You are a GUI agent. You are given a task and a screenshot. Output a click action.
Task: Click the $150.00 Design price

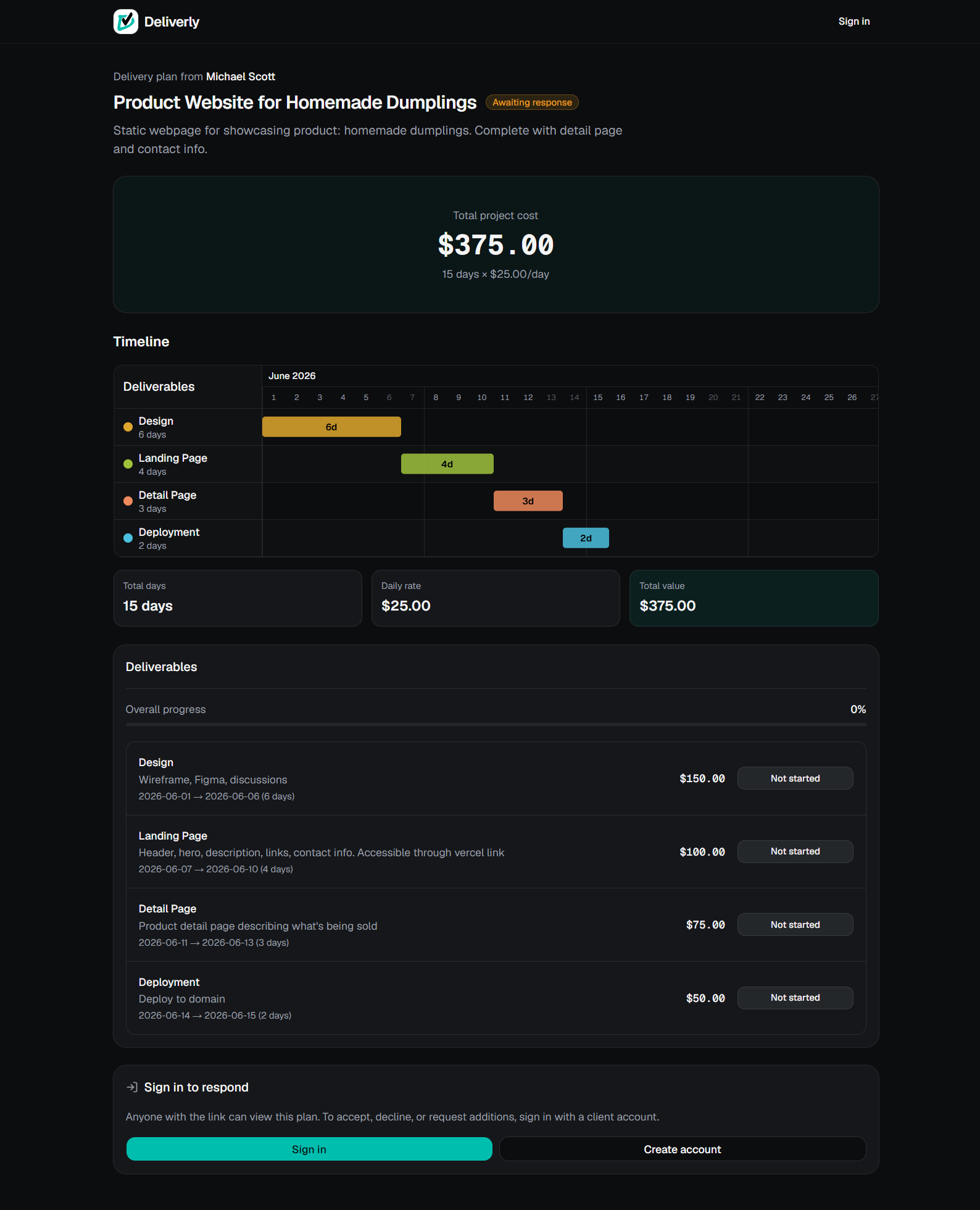pyautogui.click(x=702, y=778)
